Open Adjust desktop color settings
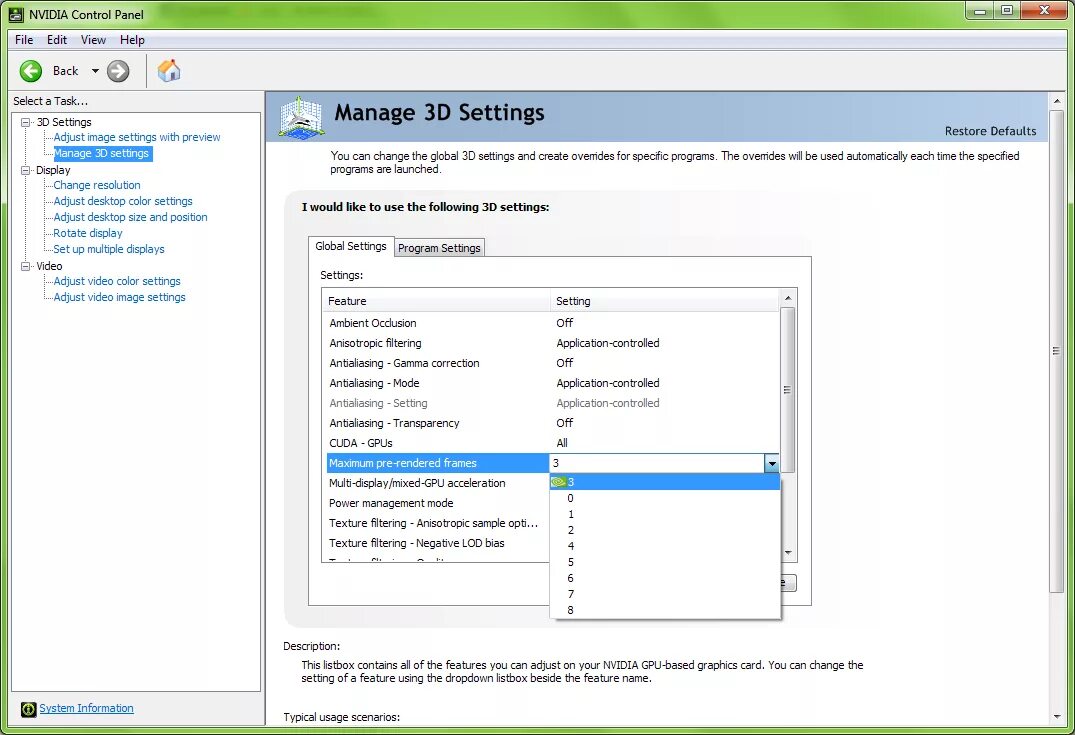 pyautogui.click(x=123, y=201)
